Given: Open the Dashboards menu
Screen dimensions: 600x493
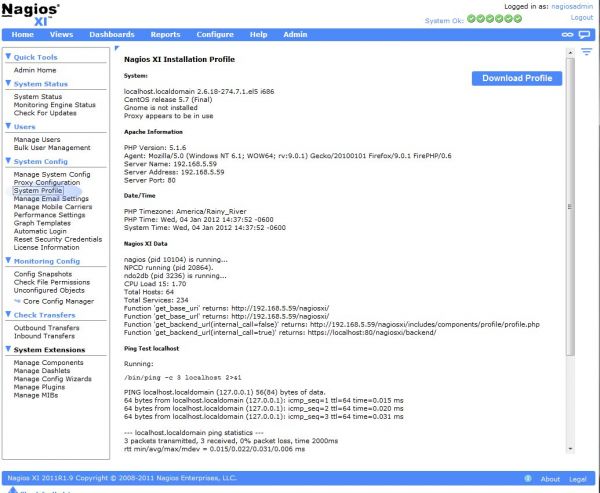Looking at the screenshot, I should pyautogui.click(x=112, y=34).
